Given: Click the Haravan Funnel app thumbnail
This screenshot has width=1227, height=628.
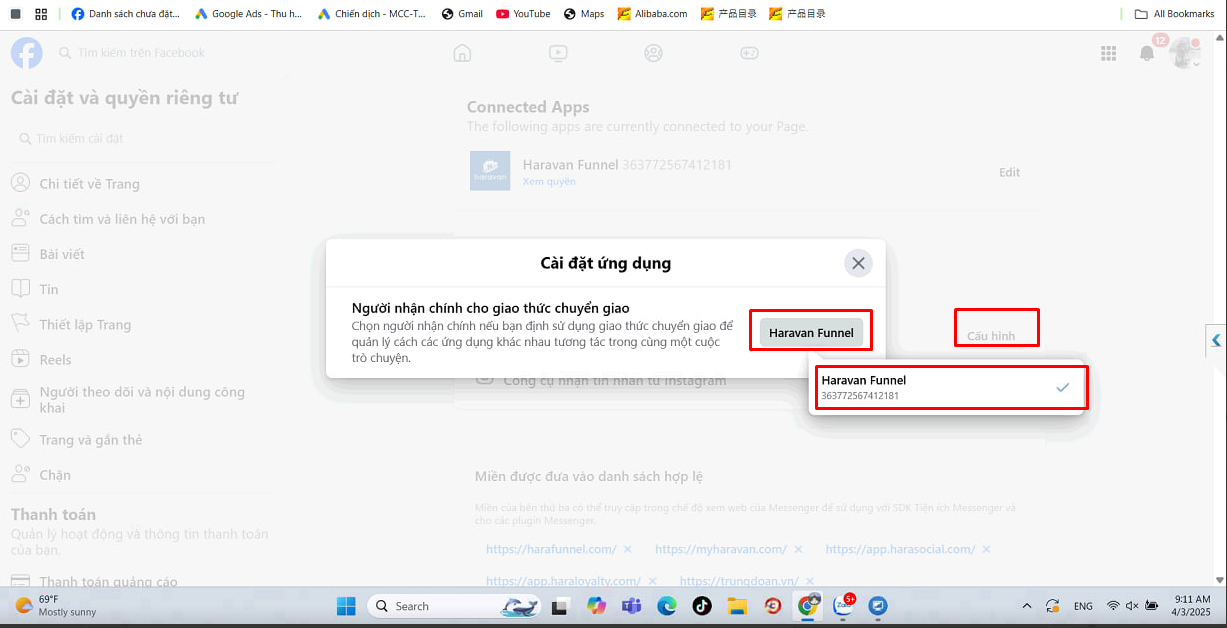Looking at the screenshot, I should 490,170.
